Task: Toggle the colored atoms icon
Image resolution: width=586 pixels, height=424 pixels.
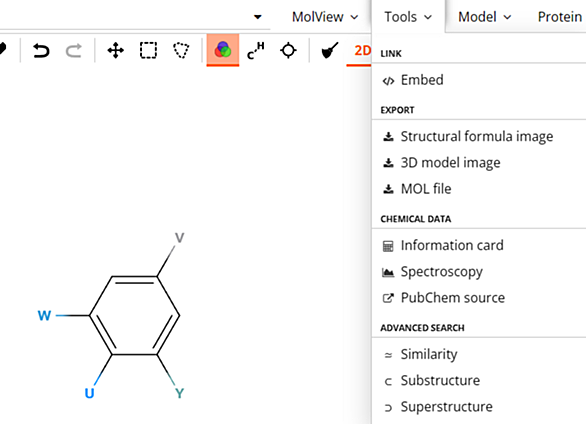Action: point(223,50)
